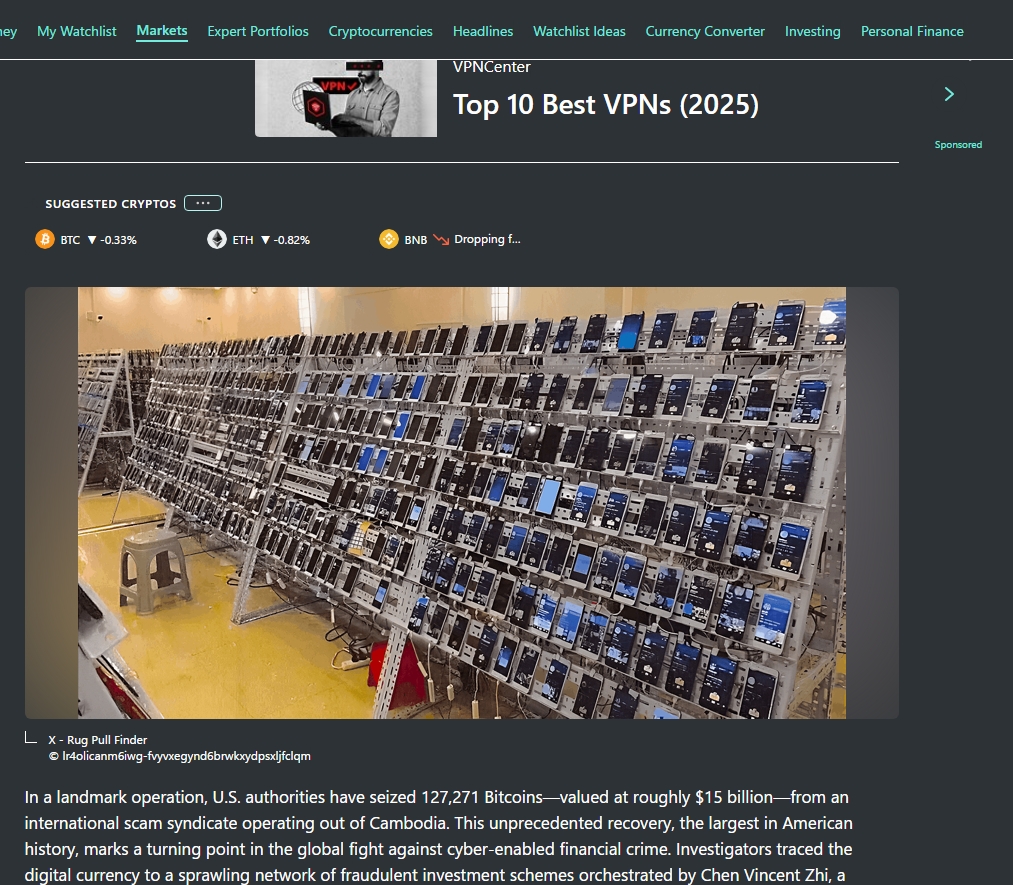Navigate to the Personal Finance tab
The image size is (1013, 885).
coord(912,31)
